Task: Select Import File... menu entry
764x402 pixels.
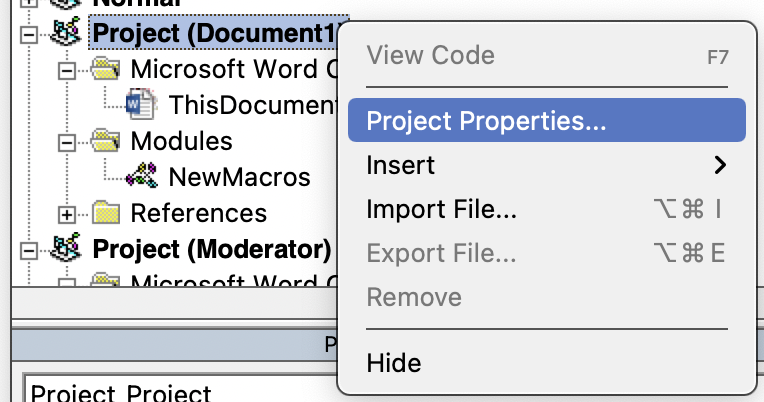Action: [x=547, y=209]
